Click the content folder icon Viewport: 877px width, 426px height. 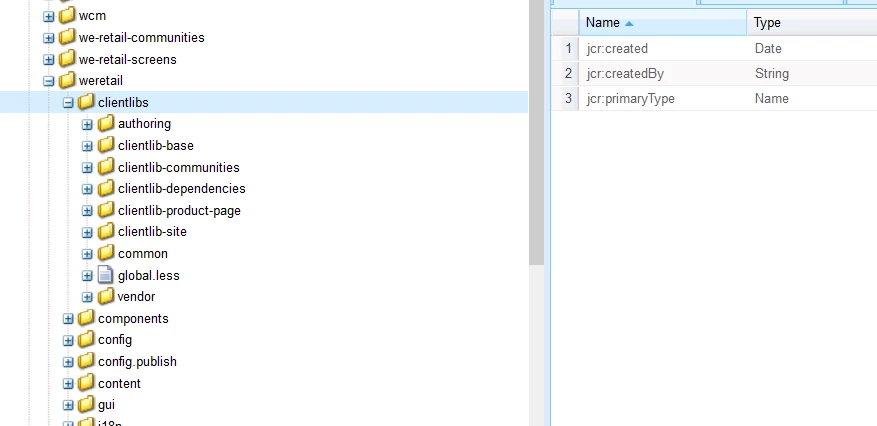tap(86, 382)
